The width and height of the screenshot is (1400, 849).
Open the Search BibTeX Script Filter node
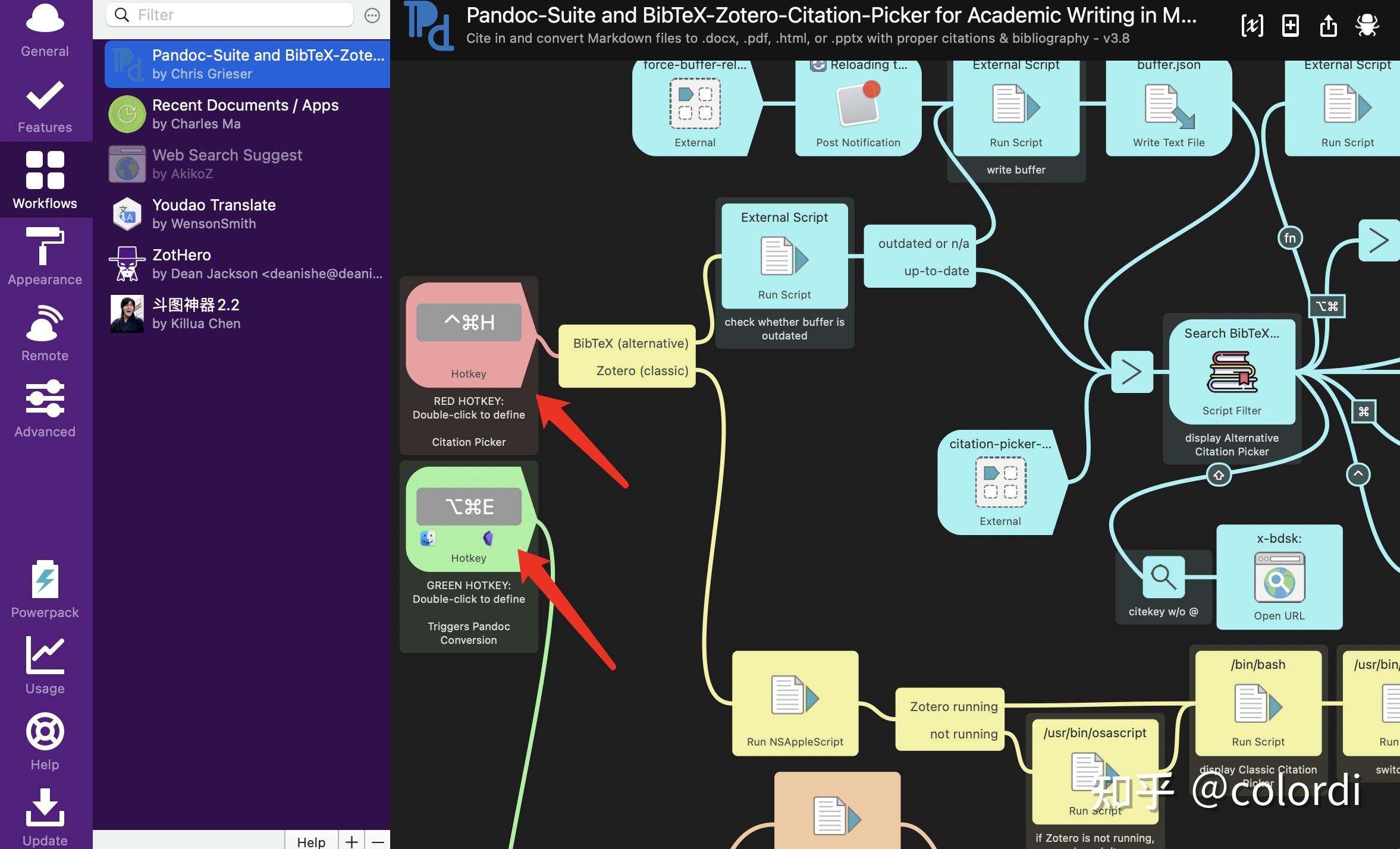click(1232, 372)
